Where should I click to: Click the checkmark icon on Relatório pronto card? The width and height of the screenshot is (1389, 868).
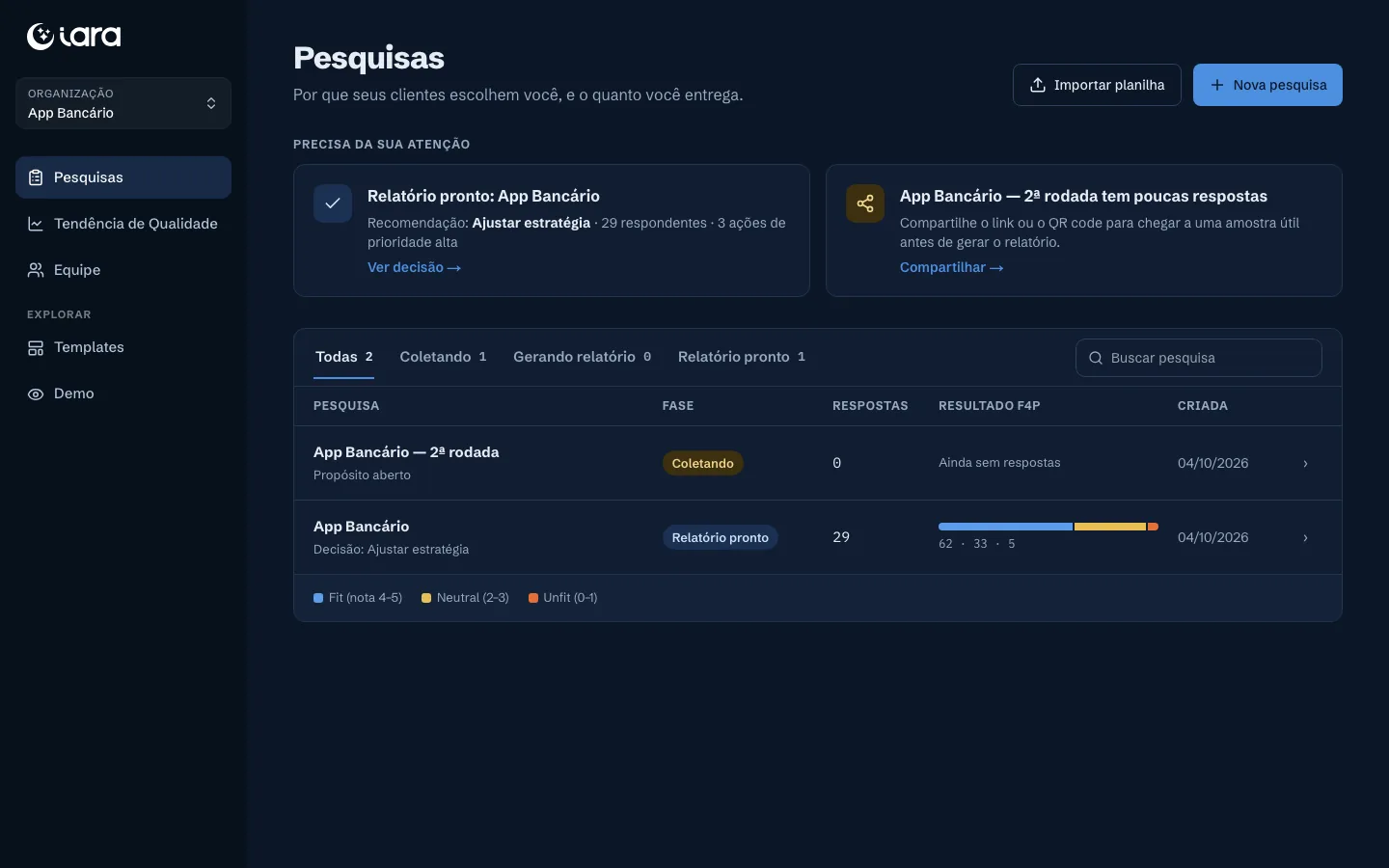pyautogui.click(x=333, y=203)
